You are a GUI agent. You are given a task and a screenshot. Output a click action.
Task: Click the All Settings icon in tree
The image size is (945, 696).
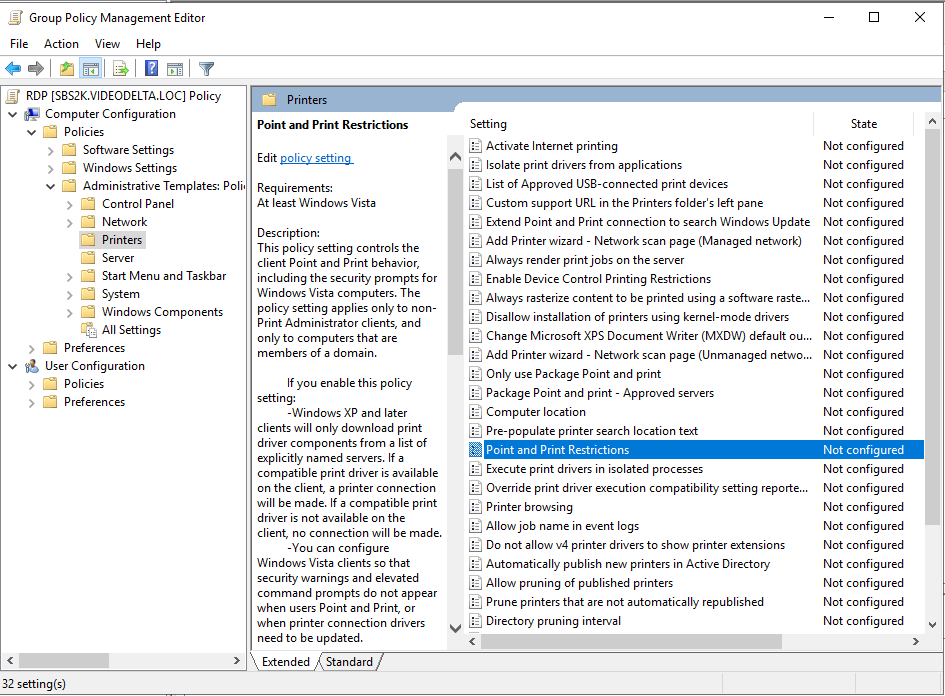(89, 330)
